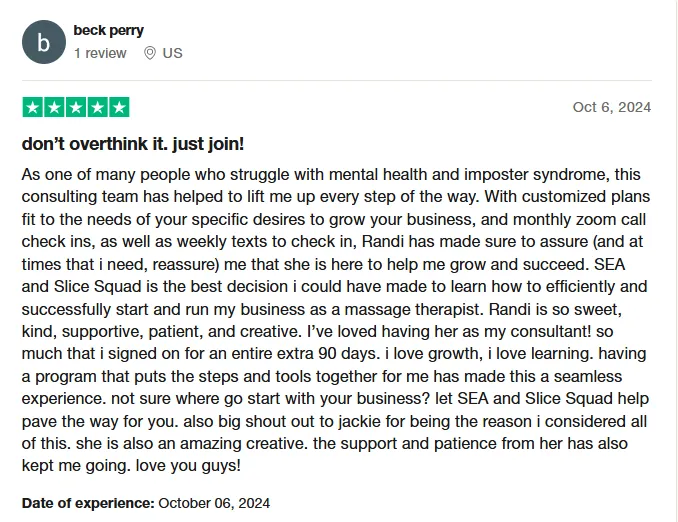The width and height of the screenshot is (678, 522).
Task: Click the horizontal divider below reviewer info
Action: [337, 80]
